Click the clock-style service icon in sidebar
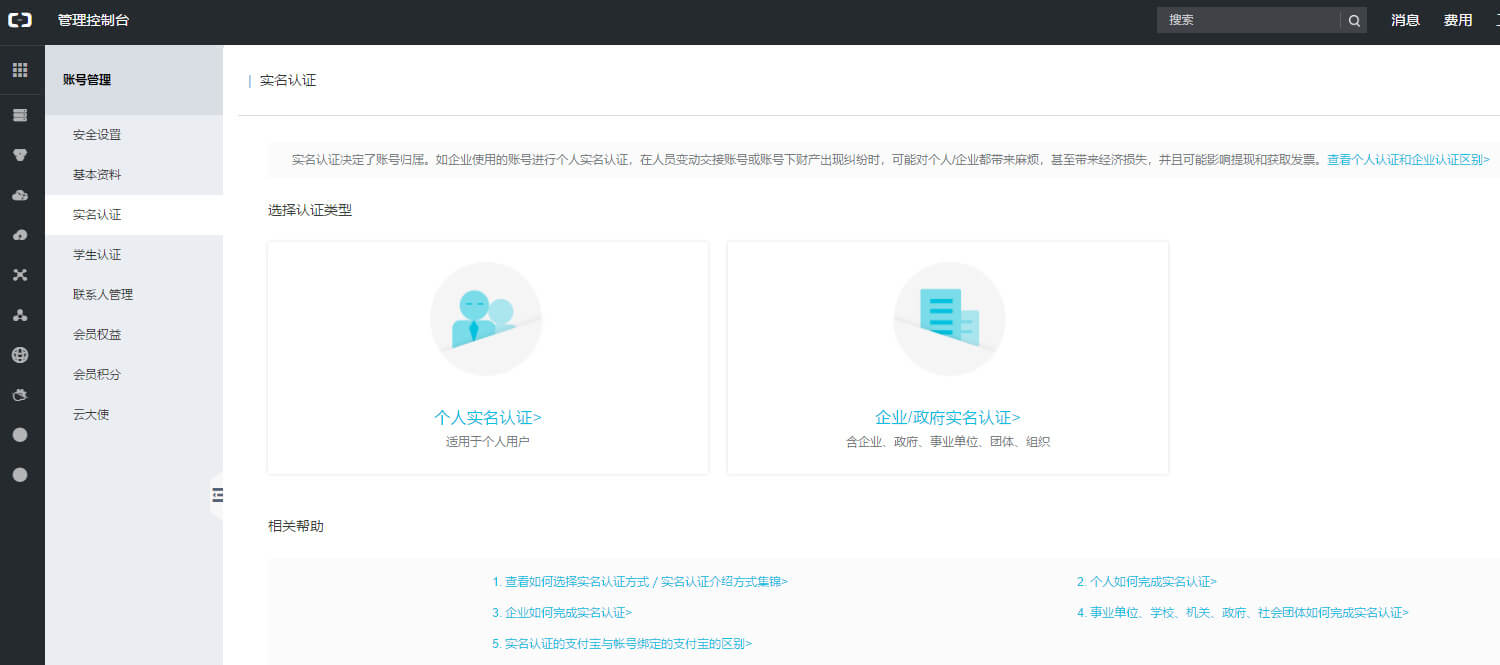 click(x=20, y=395)
